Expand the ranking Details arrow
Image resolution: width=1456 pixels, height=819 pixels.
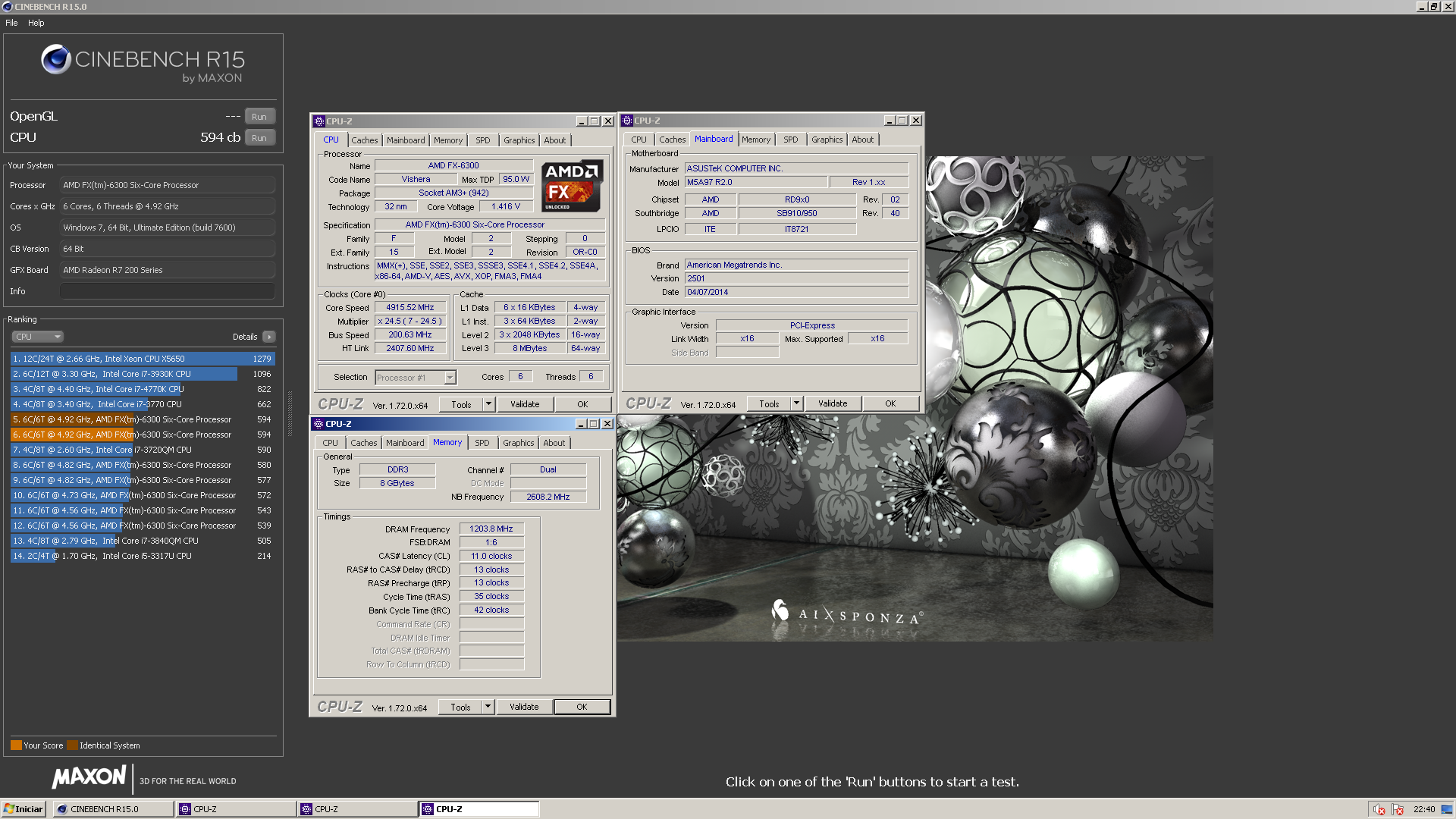pyautogui.click(x=269, y=337)
